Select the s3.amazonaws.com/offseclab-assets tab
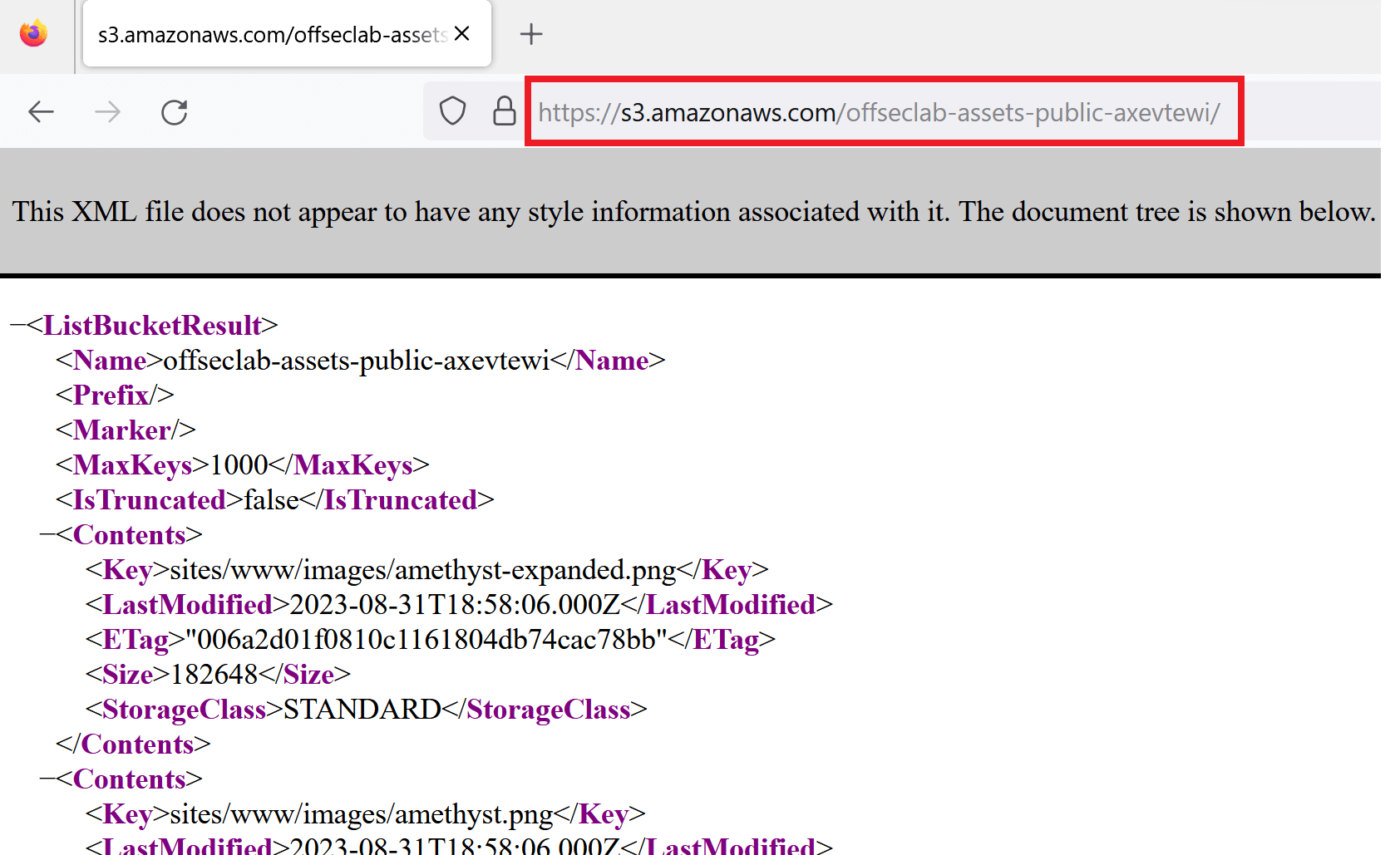Screen dimensions: 1400x855 (x=272, y=35)
